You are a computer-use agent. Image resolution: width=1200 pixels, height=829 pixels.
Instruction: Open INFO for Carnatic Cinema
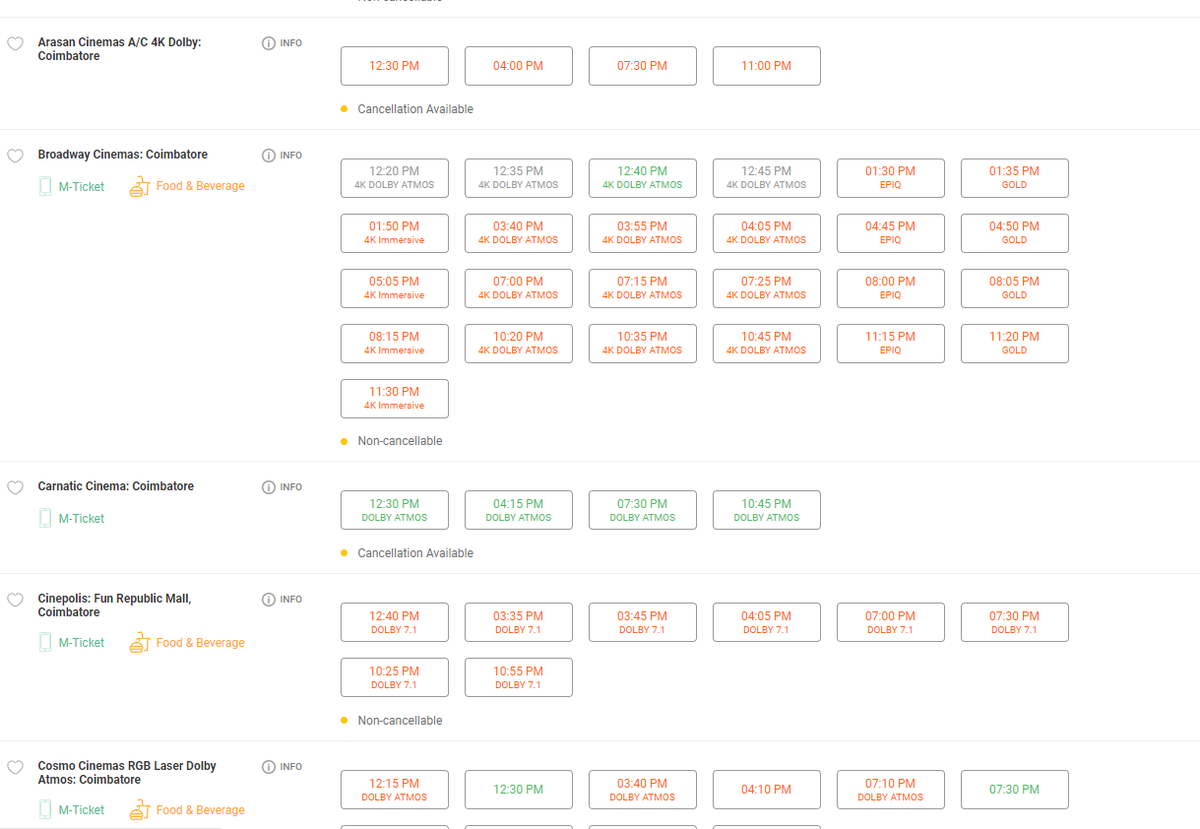tap(282, 487)
